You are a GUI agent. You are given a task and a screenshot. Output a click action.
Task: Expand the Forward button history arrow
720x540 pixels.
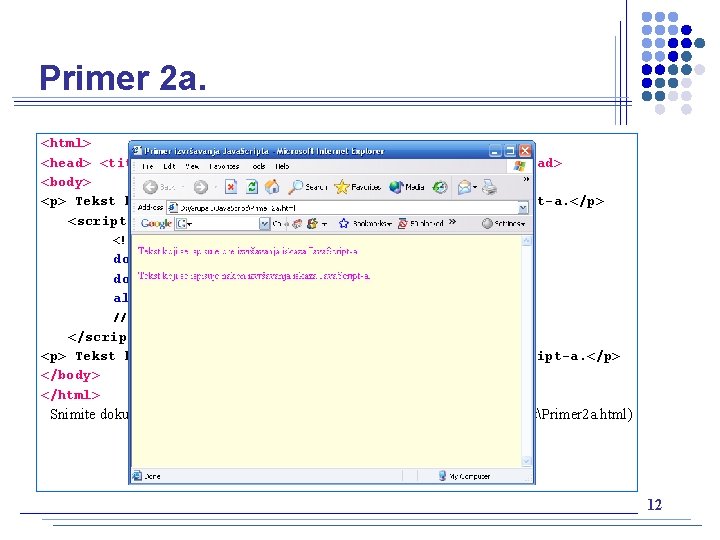[215, 187]
